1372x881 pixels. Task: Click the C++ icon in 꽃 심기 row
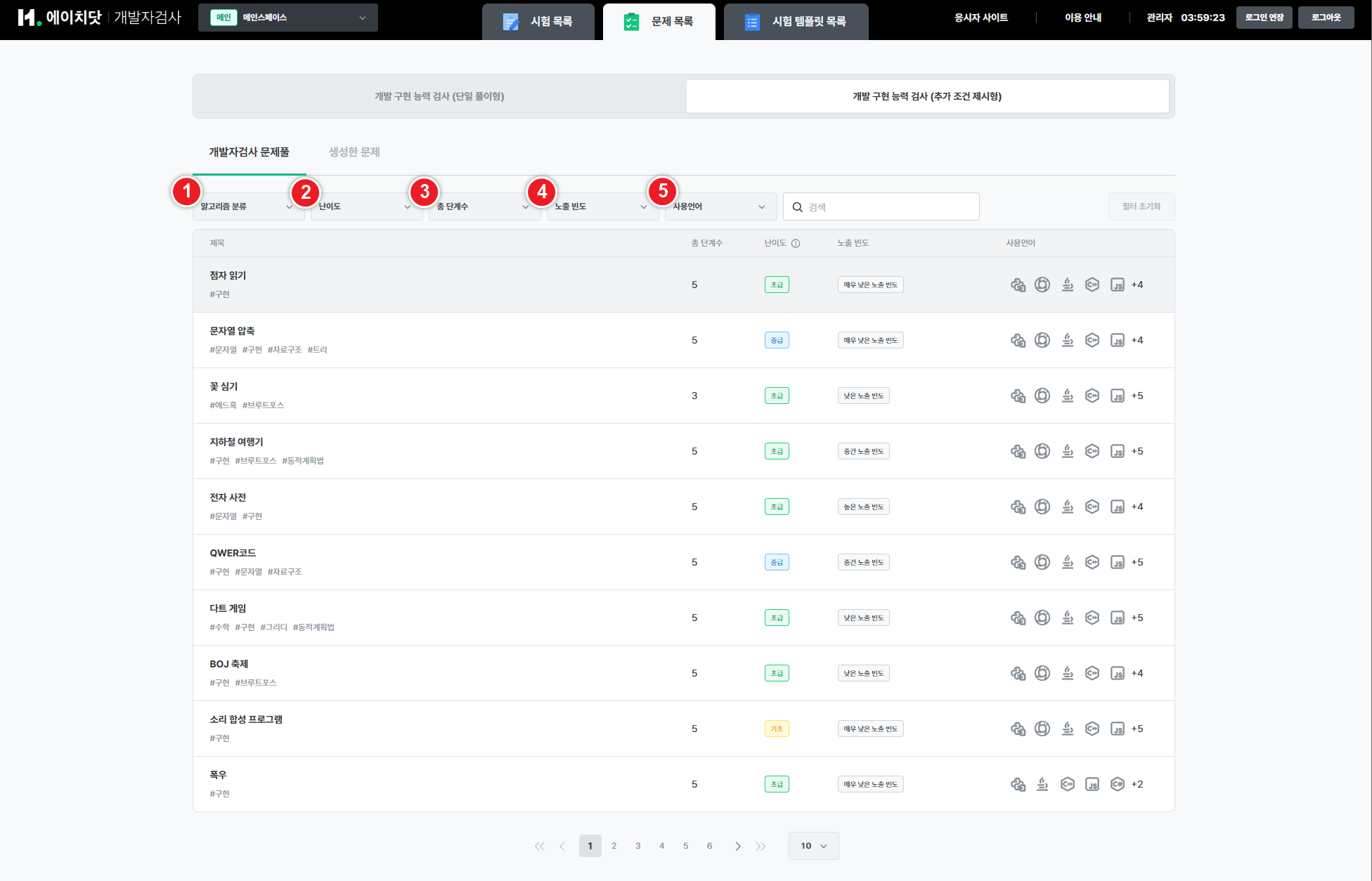(x=1092, y=396)
